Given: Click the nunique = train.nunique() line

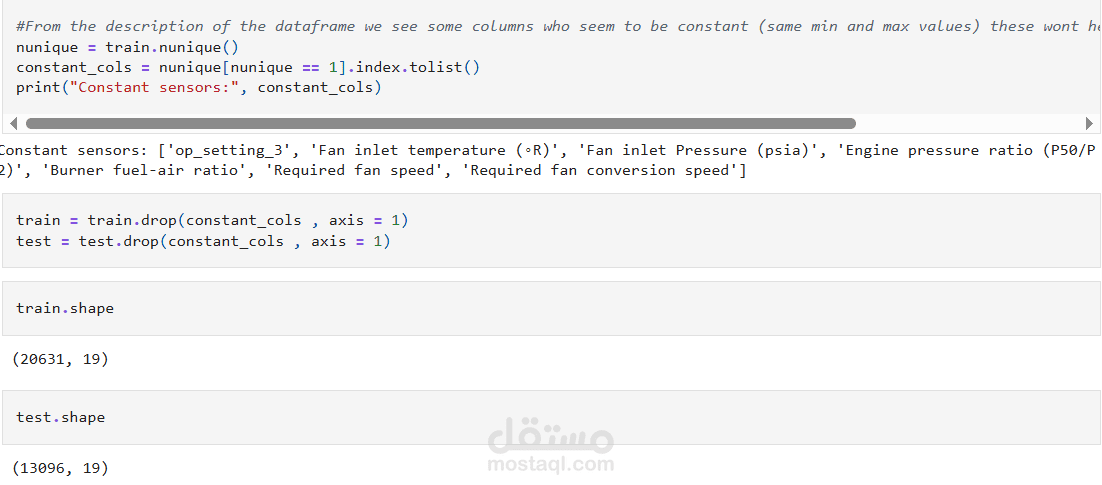Looking at the screenshot, I should (127, 47).
